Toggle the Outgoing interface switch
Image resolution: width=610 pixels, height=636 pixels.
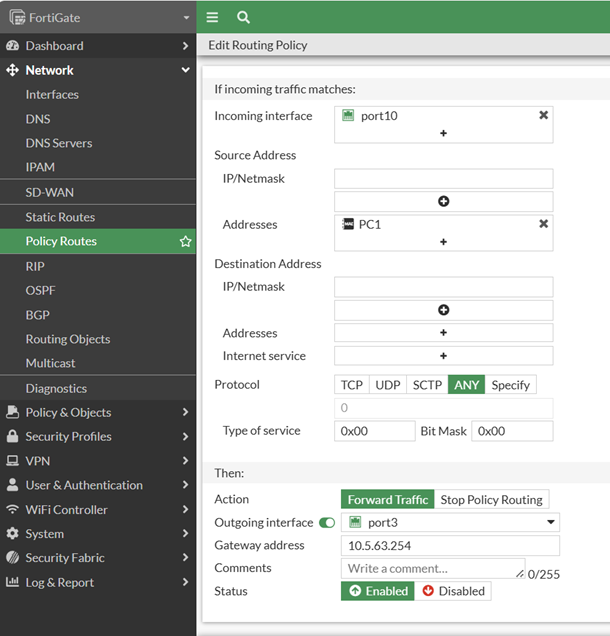click(x=327, y=523)
